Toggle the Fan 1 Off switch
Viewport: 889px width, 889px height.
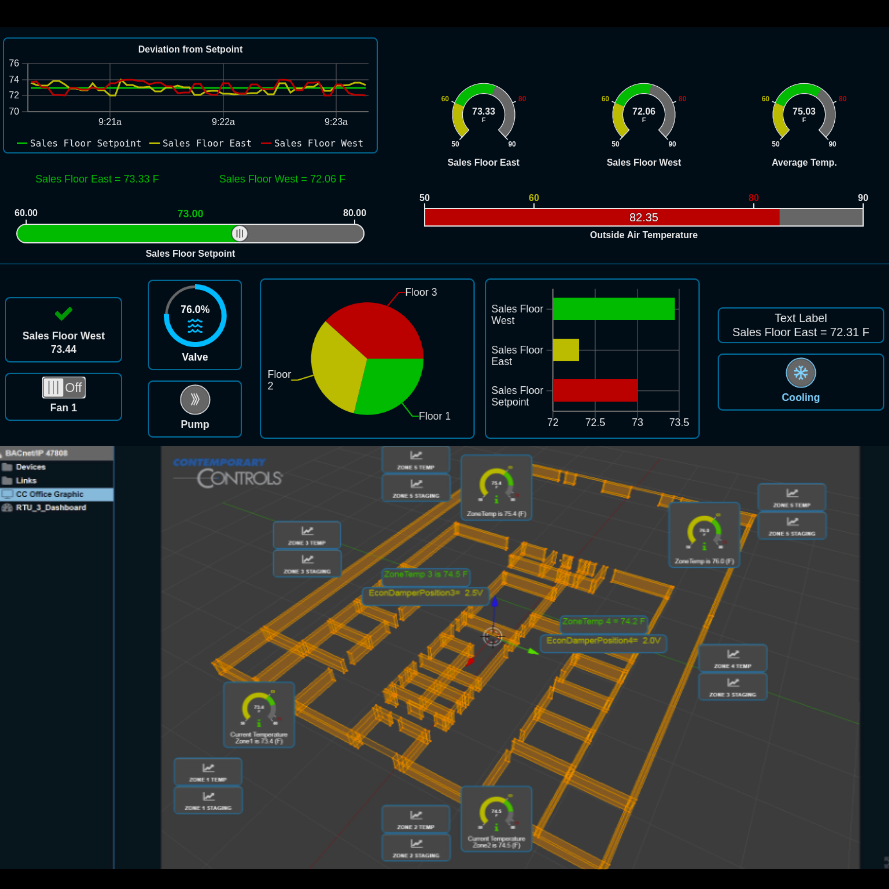point(64,388)
